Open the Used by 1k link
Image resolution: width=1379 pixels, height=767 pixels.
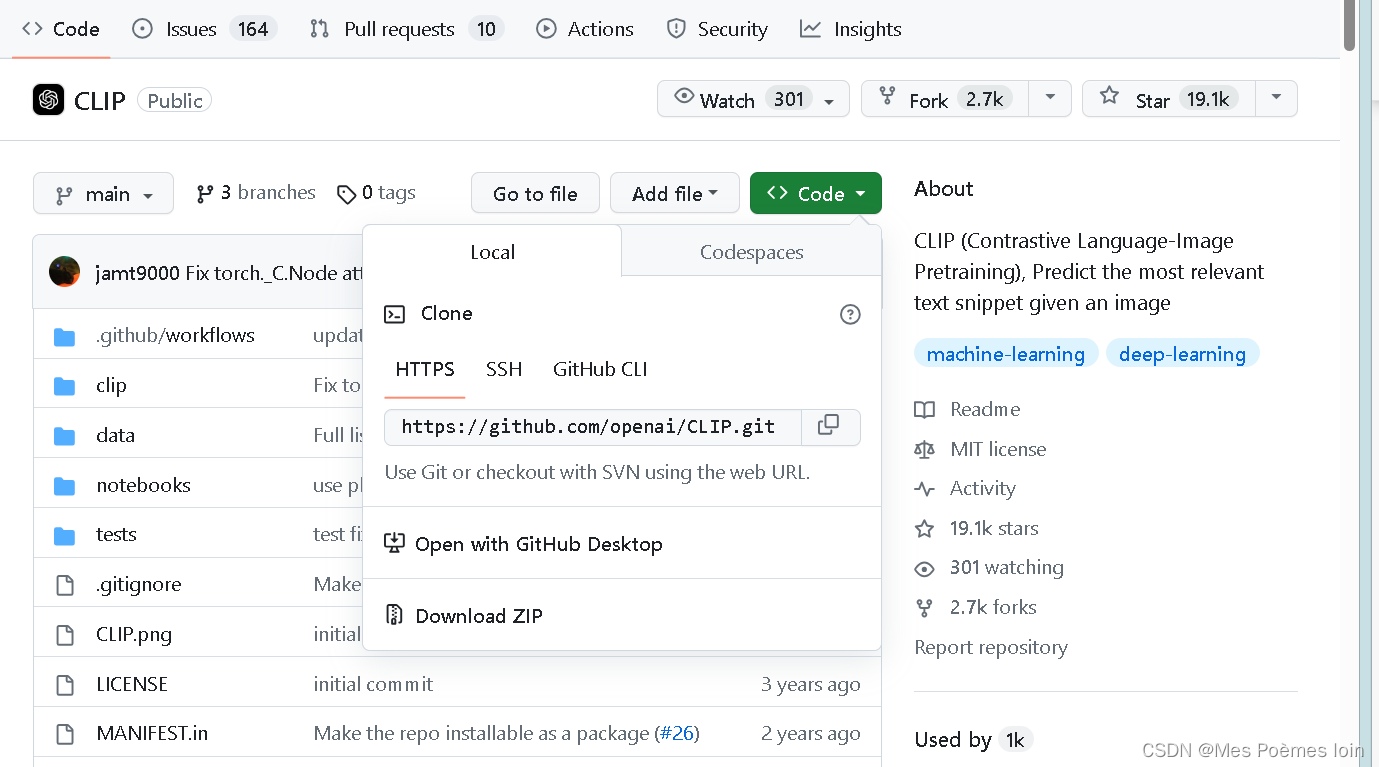tap(972, 739)
